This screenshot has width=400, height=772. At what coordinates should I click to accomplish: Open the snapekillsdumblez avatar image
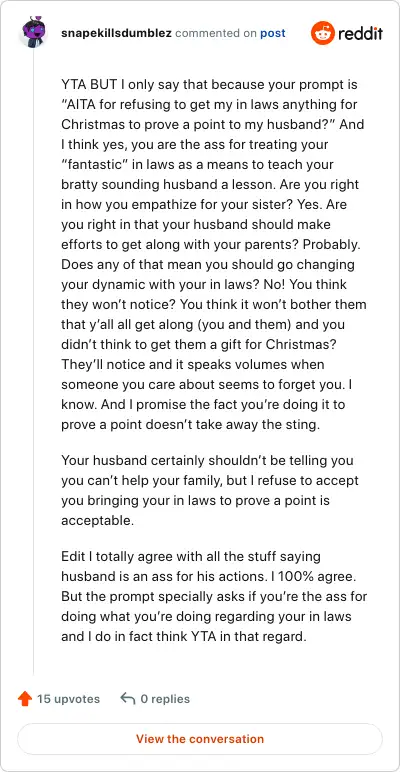click(33, 32)
